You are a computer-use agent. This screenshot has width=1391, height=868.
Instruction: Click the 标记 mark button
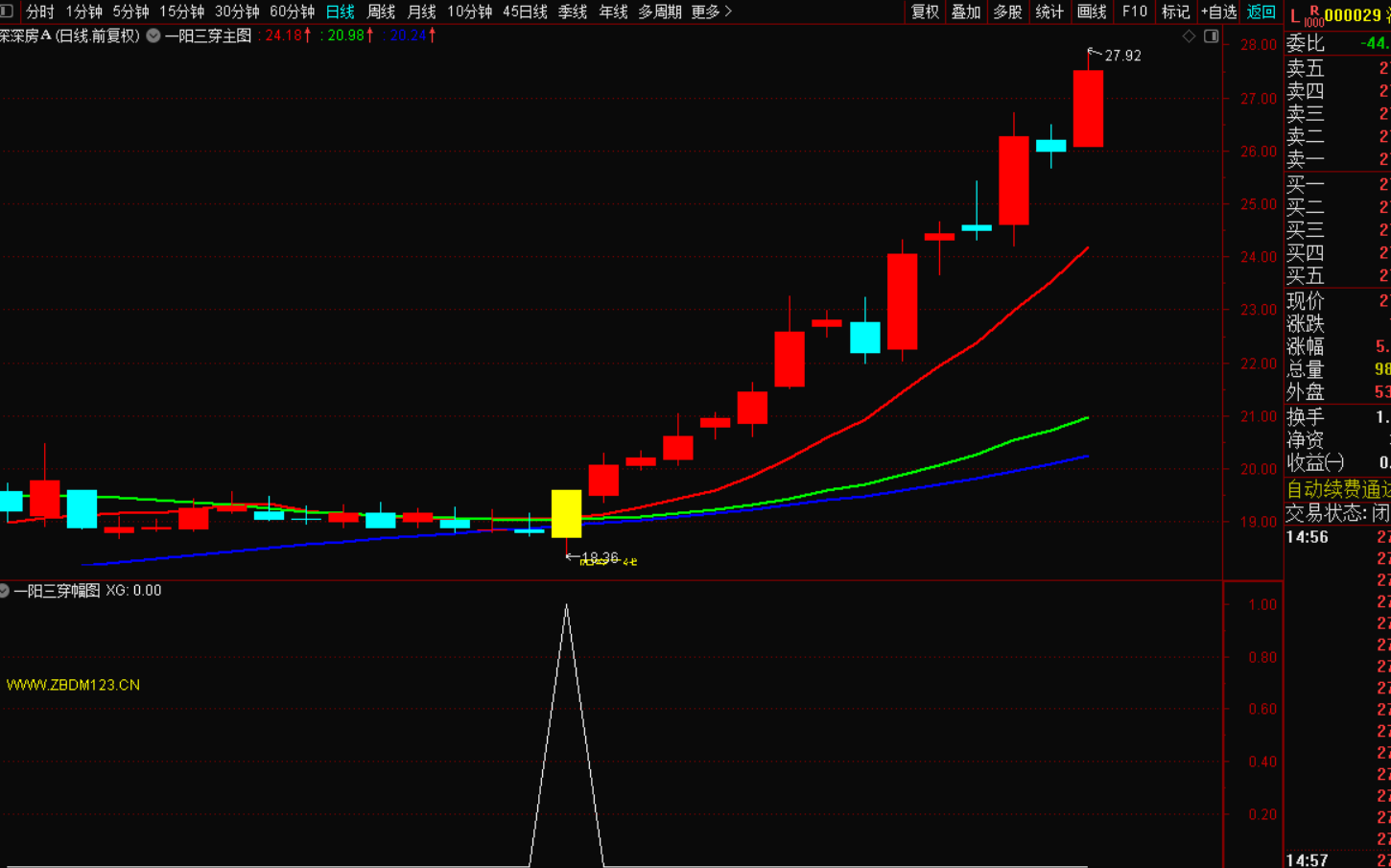point(1175,12)
